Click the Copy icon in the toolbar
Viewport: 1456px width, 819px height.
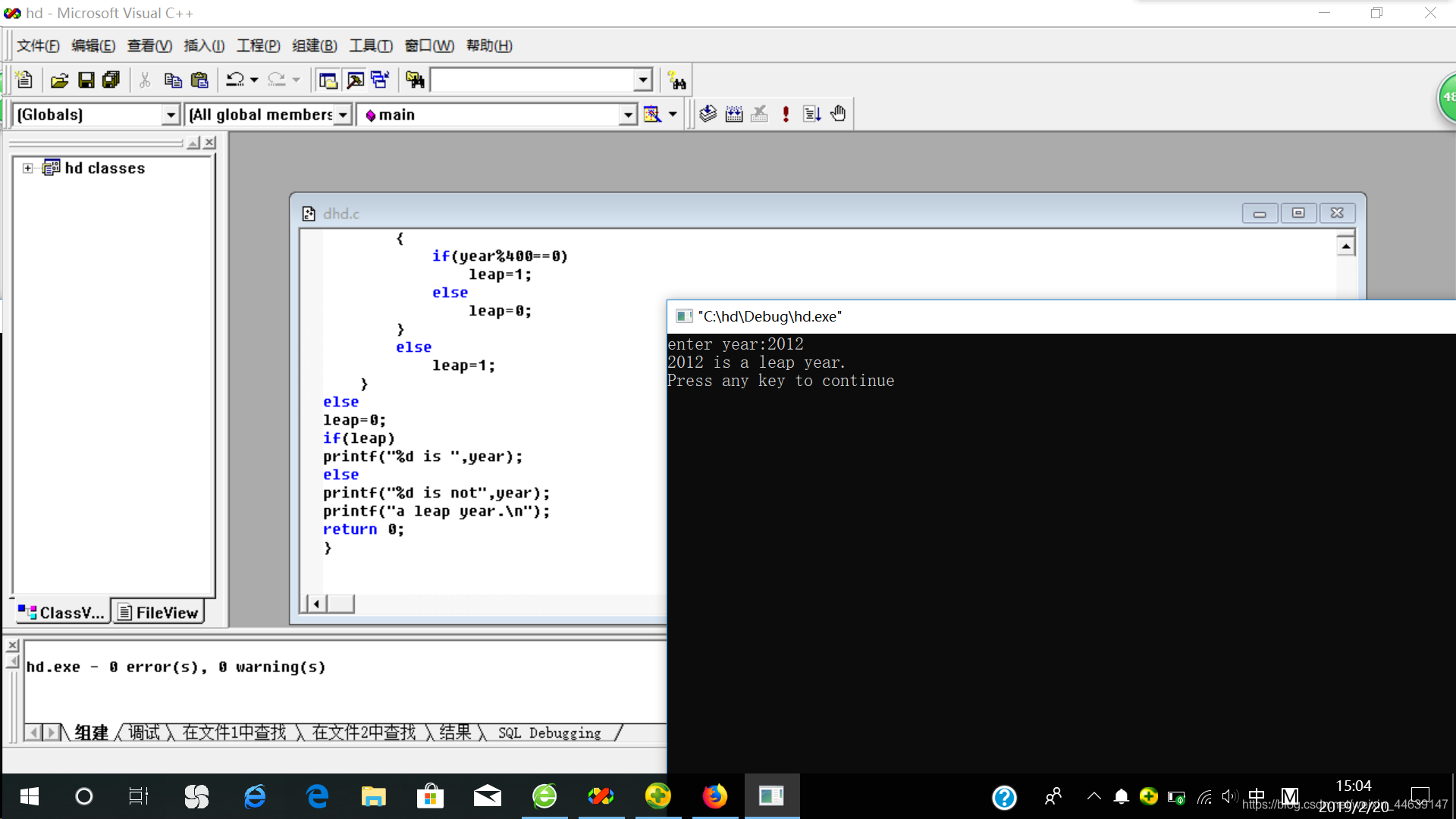point(173,80)
